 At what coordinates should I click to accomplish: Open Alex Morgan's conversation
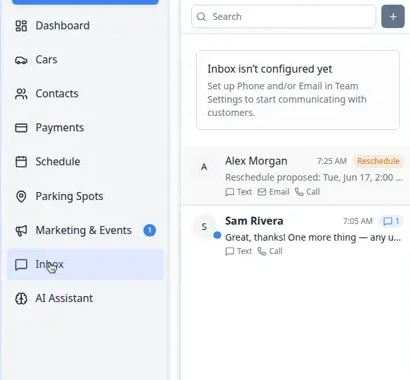pyautogui.click(x=296, y=176)
